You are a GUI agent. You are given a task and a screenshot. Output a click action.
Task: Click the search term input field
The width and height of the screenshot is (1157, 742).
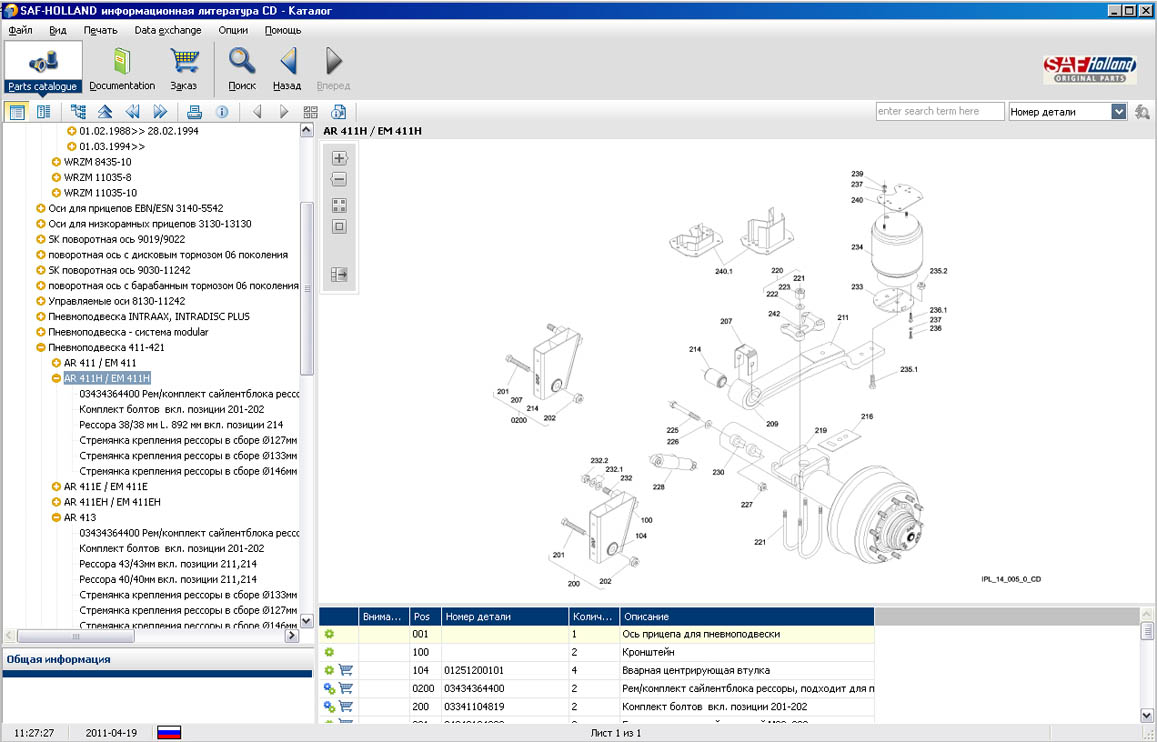(x=939, y=112)
